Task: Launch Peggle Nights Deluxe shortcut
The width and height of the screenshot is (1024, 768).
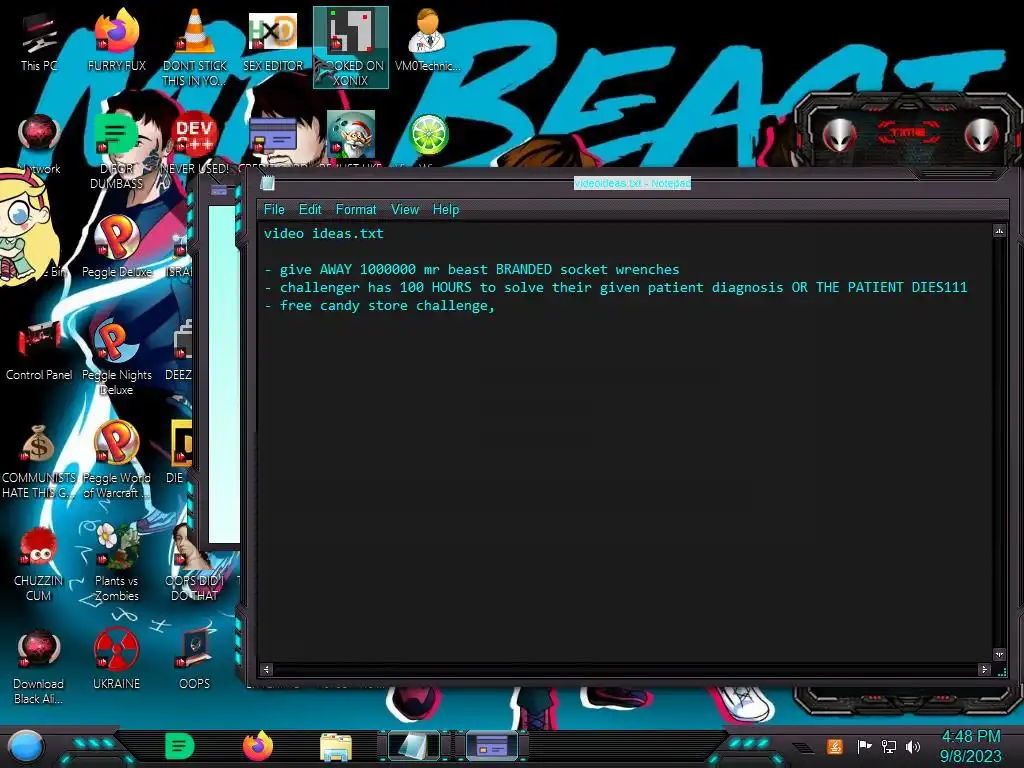Action: click(x=116, y=357)
